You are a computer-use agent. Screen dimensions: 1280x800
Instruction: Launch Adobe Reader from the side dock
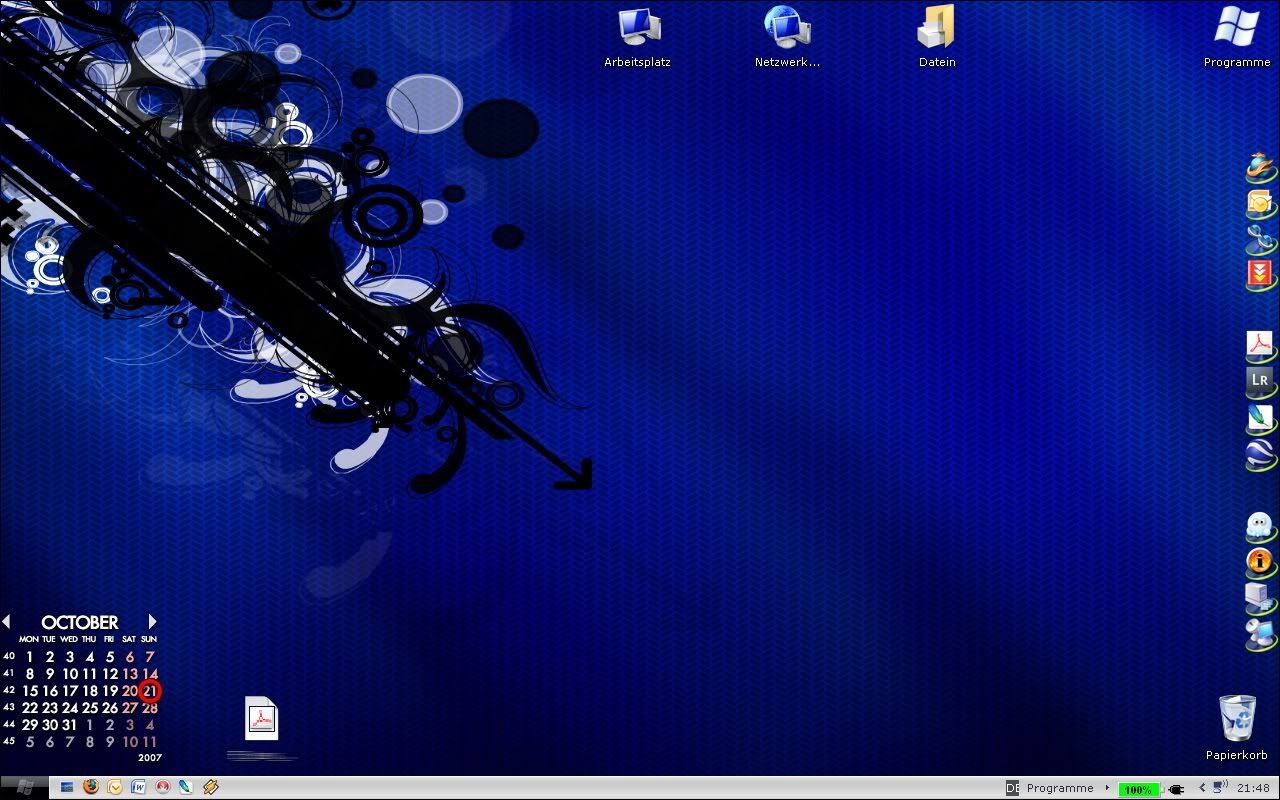click(x=1259, y=345)
